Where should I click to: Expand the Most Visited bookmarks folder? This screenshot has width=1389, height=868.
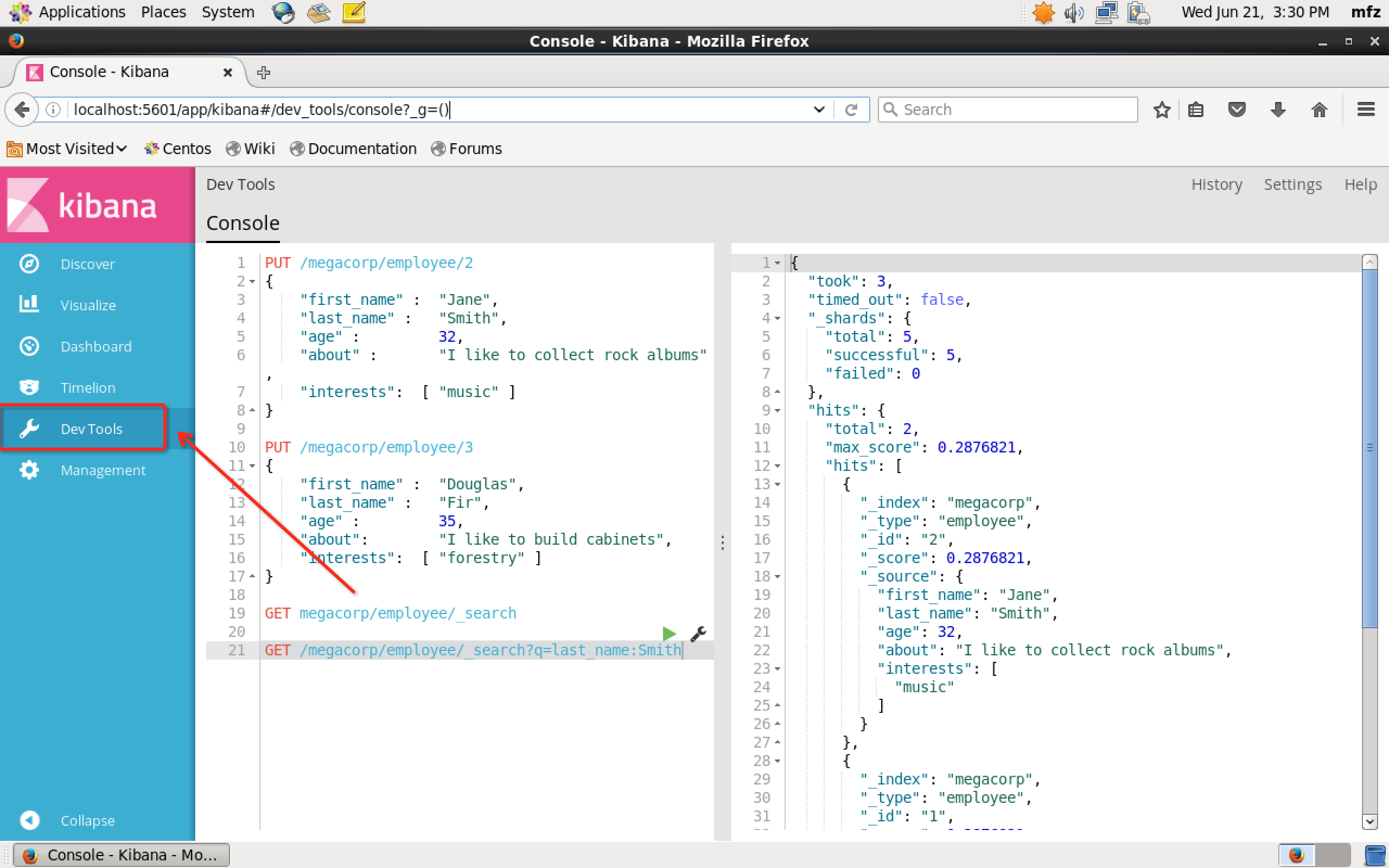coord(67,149)
